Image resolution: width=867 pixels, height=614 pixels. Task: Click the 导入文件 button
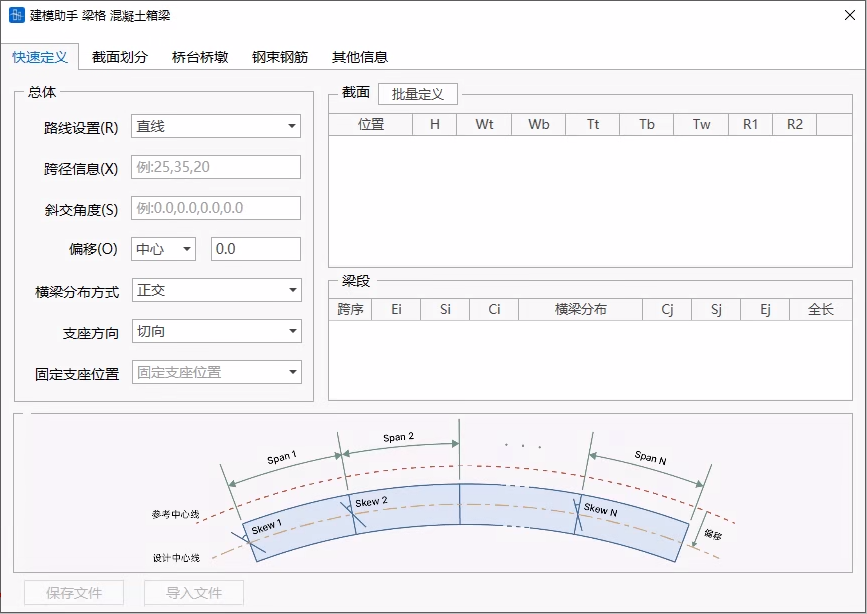tap(194, 593)
